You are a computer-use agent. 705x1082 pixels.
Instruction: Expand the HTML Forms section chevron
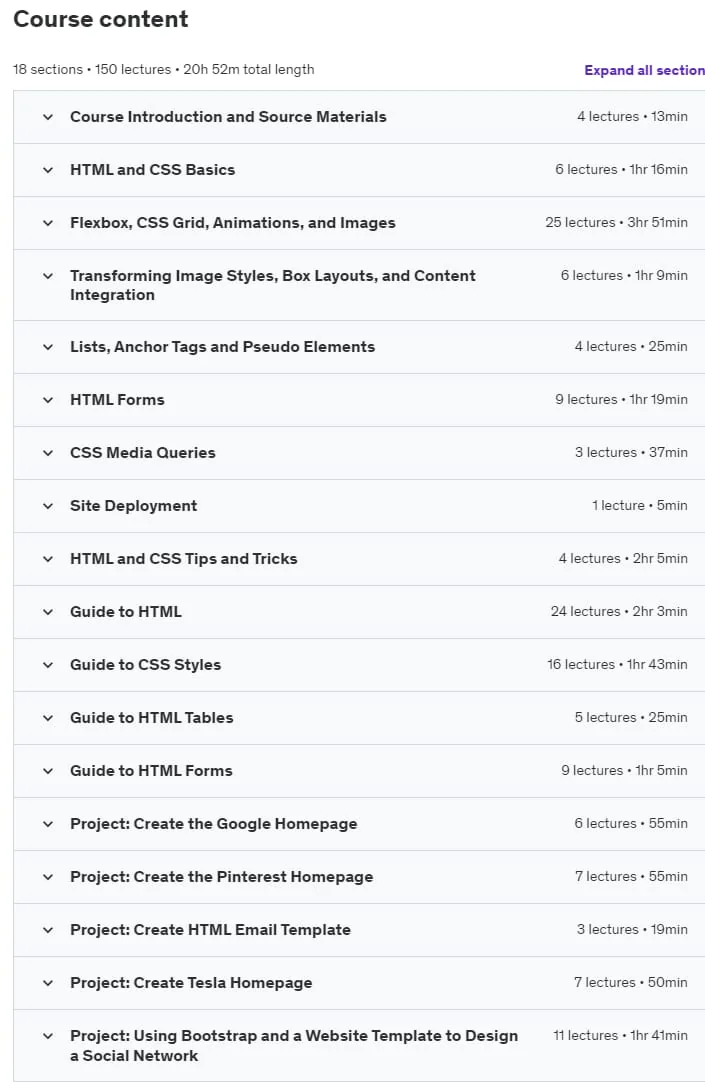(48, 400)
